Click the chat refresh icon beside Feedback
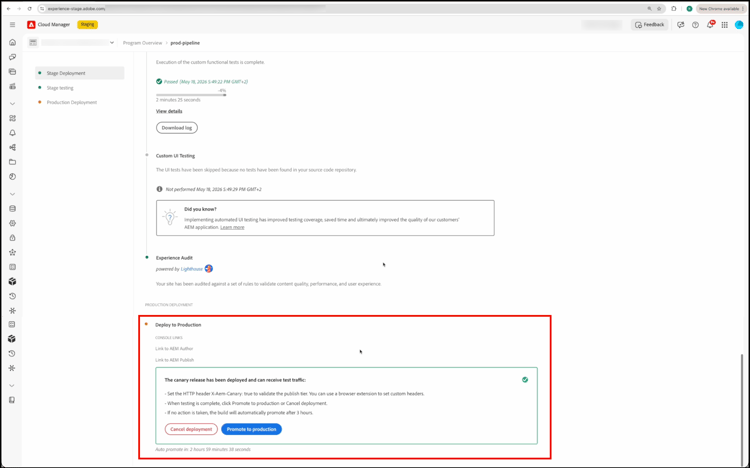 tap(680, 25)
